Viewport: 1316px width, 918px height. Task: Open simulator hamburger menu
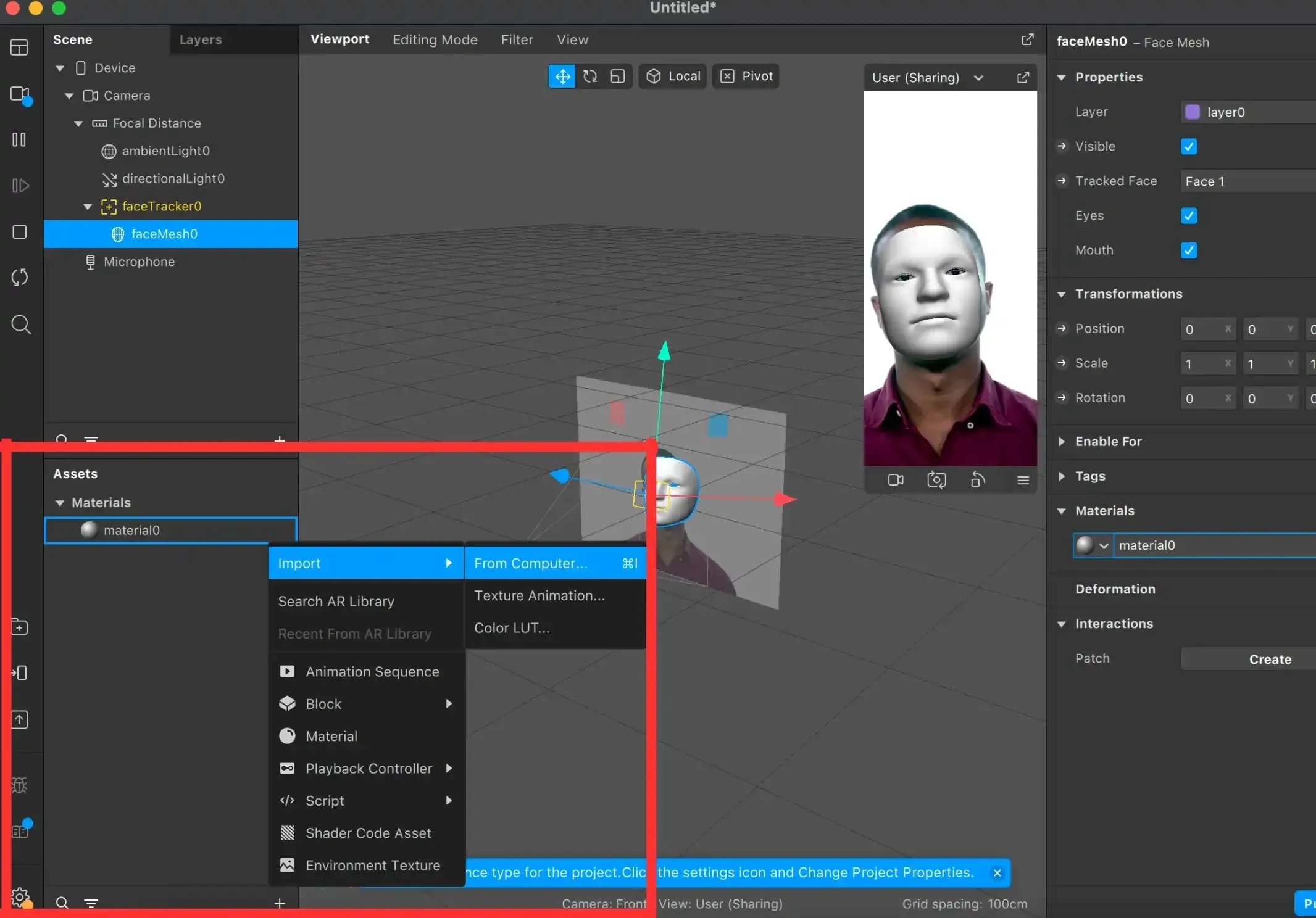pyautogui.click(x=1023, y=480)
